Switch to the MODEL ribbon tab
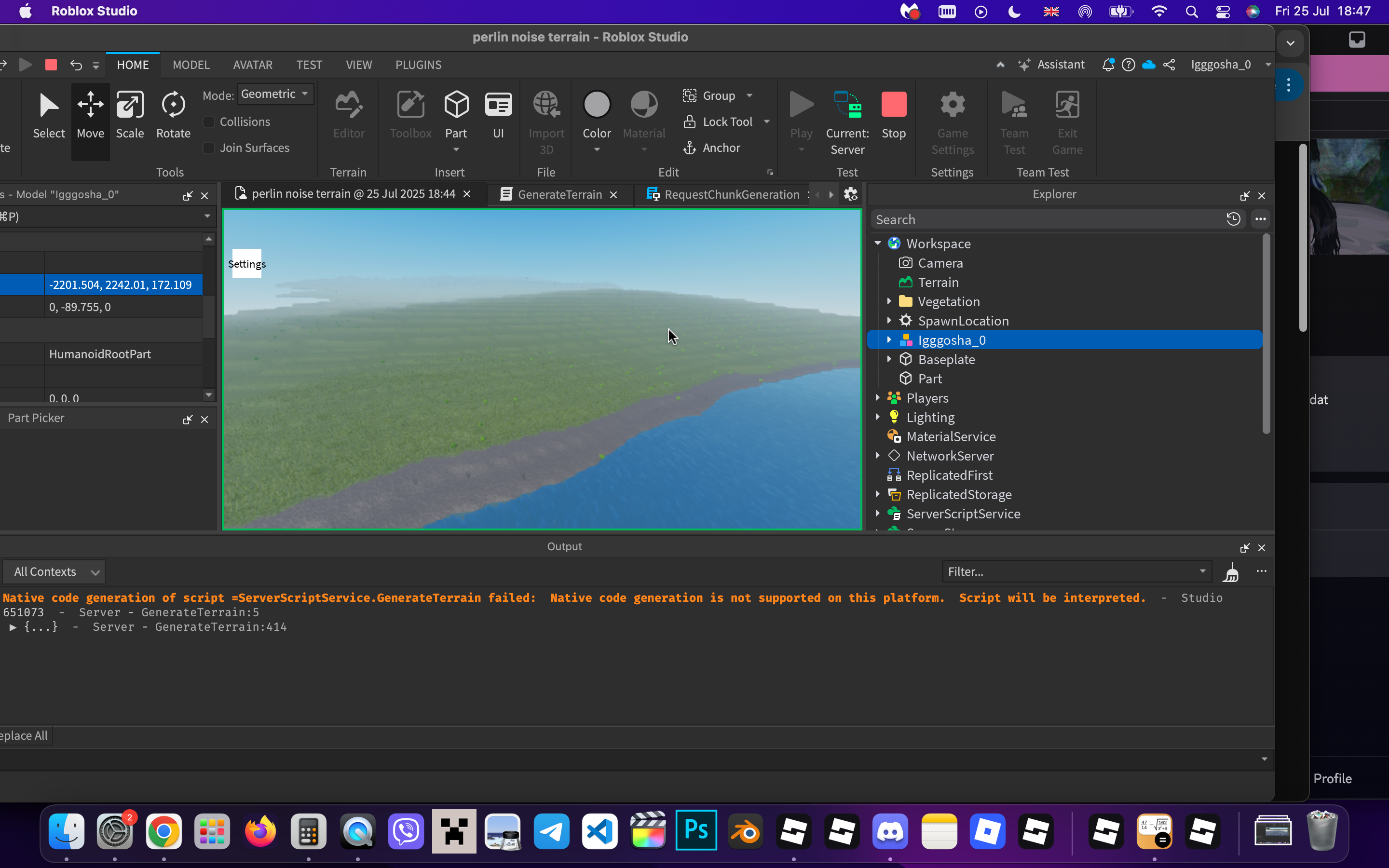The height and width of the screenshot is (868, 1389). tap(191, 65)
